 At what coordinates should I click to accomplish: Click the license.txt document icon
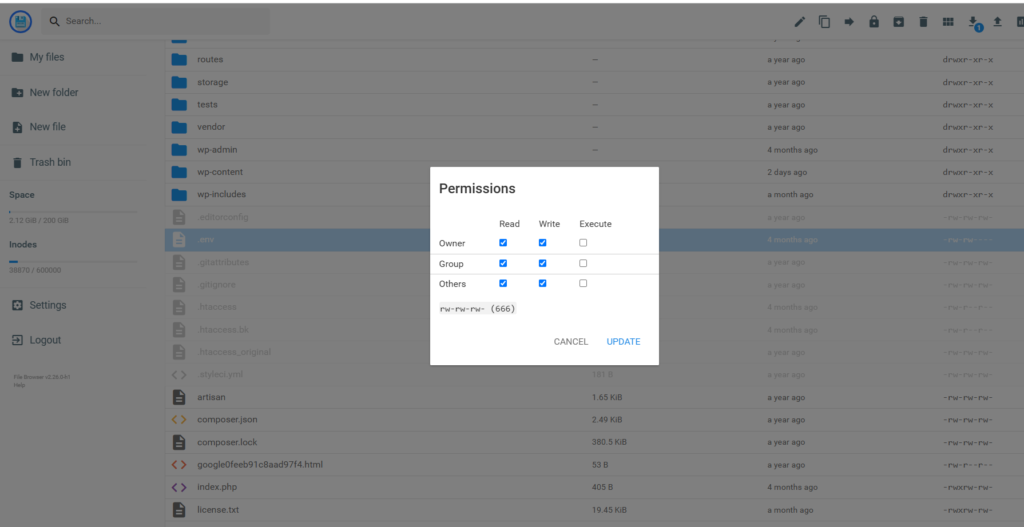click(x=179, y=509)
